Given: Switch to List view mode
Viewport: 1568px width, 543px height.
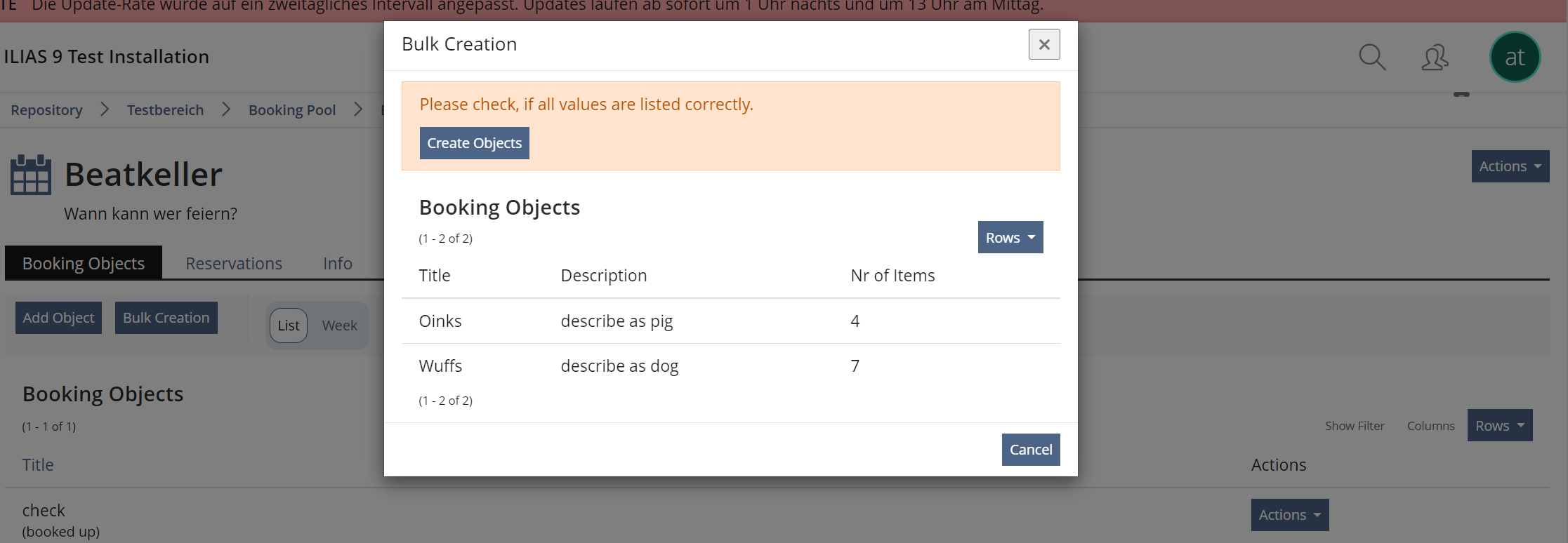Looking at the screenshot, I should tap(289, 326).
